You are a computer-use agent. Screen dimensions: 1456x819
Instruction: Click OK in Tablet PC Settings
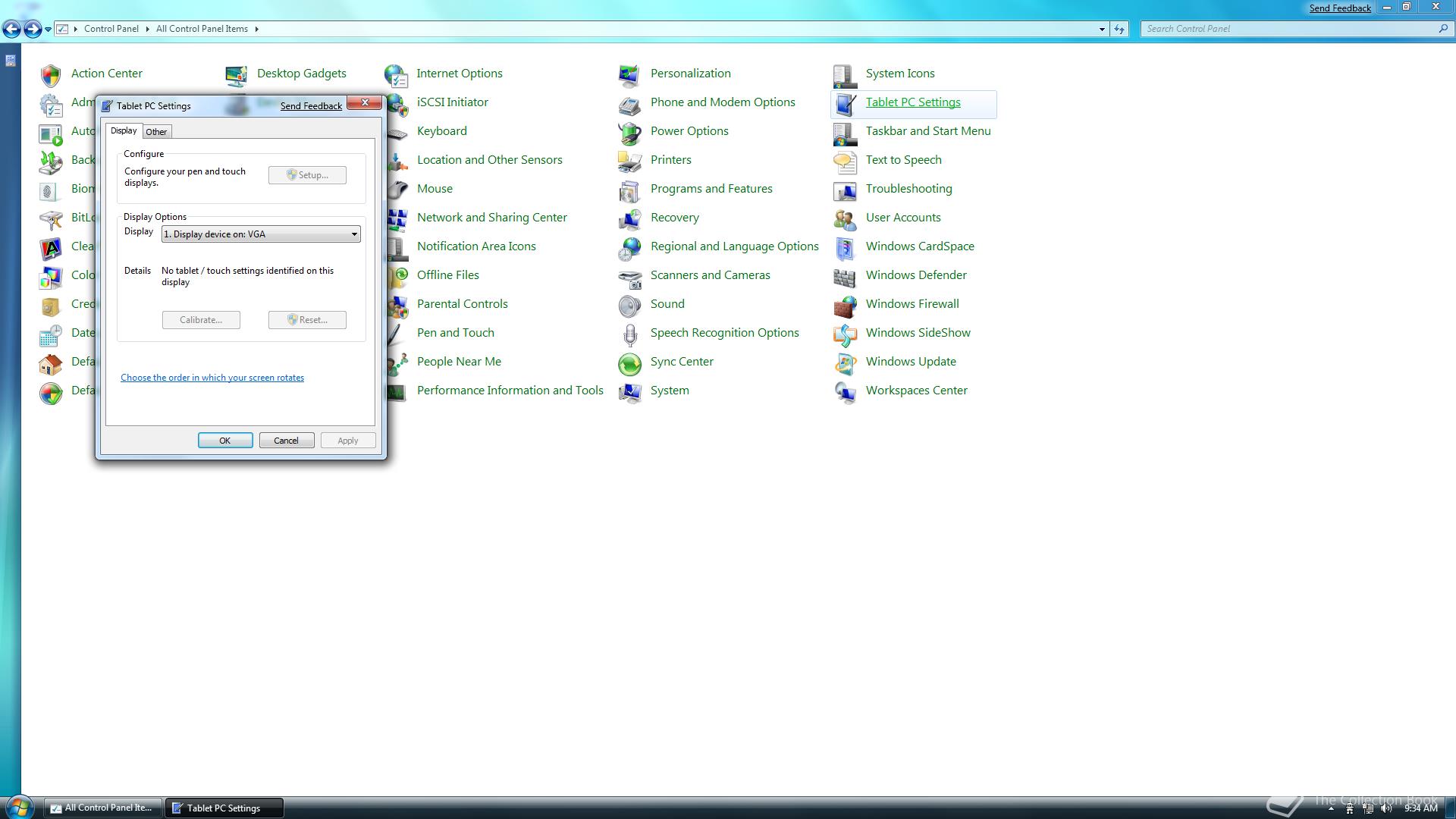click(225, 441)
